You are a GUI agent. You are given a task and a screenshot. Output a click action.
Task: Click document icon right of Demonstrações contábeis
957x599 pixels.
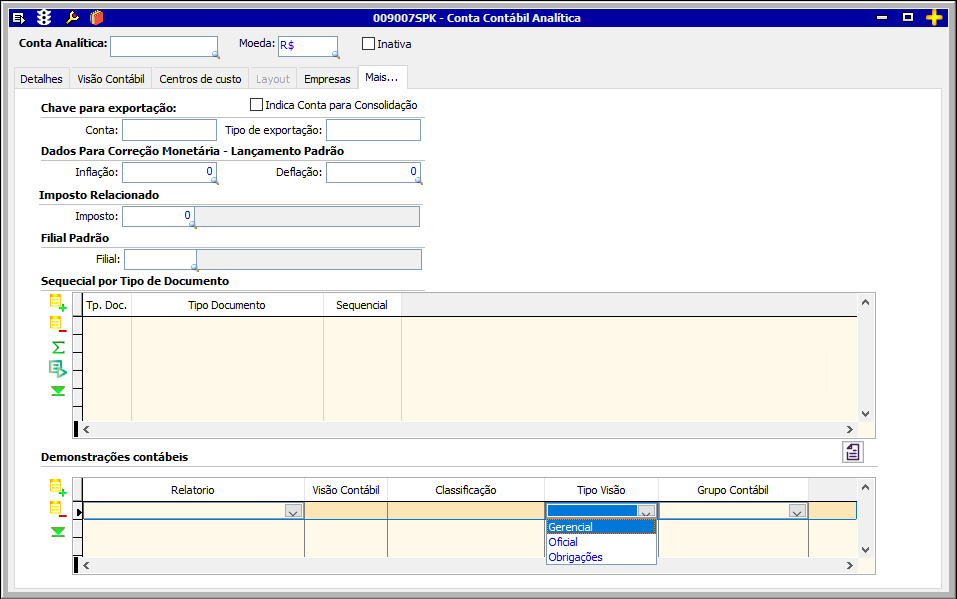852,452
